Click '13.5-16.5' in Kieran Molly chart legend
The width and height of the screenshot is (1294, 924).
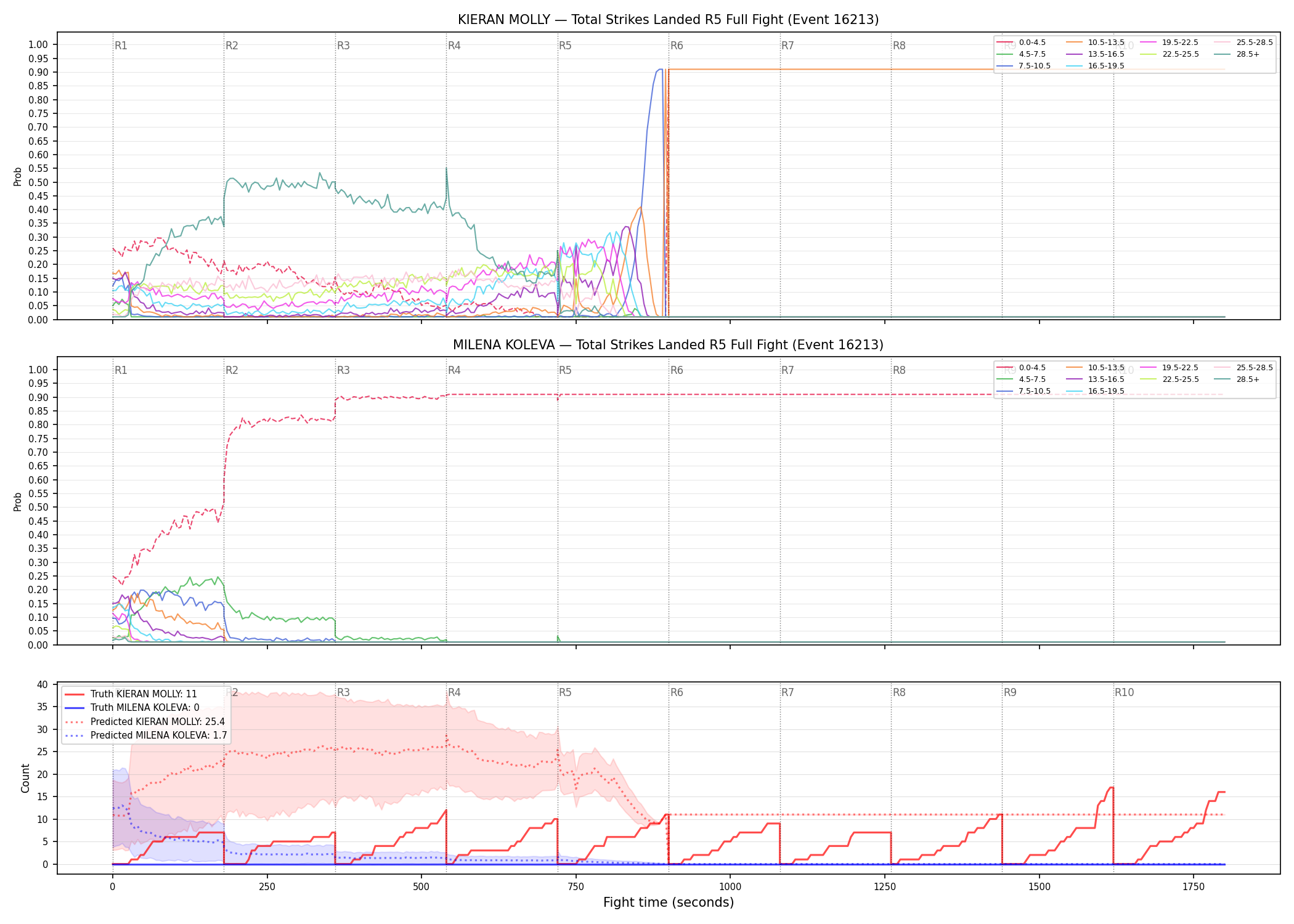coord(1106,54)
